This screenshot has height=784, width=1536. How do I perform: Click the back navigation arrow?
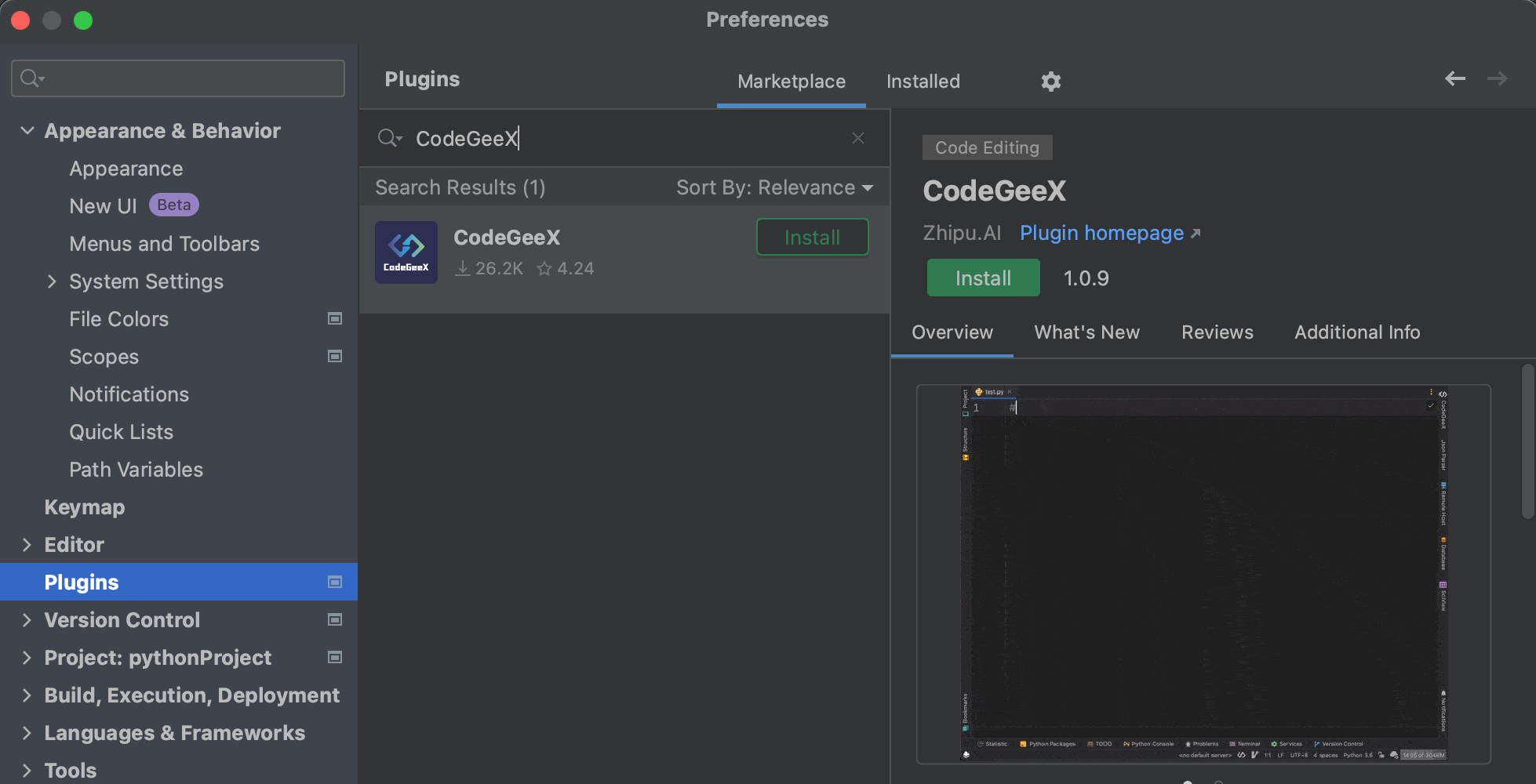(x=1455, y=78)
